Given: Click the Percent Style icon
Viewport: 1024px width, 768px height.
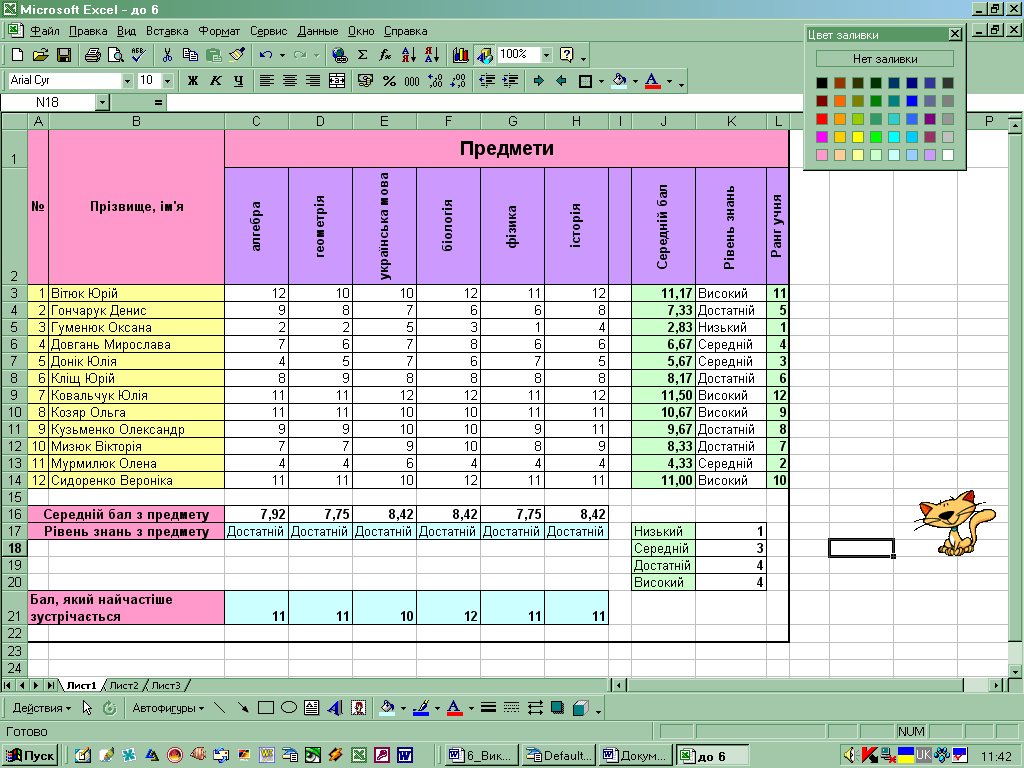Looking at the screenshot, I should [389, 81].
